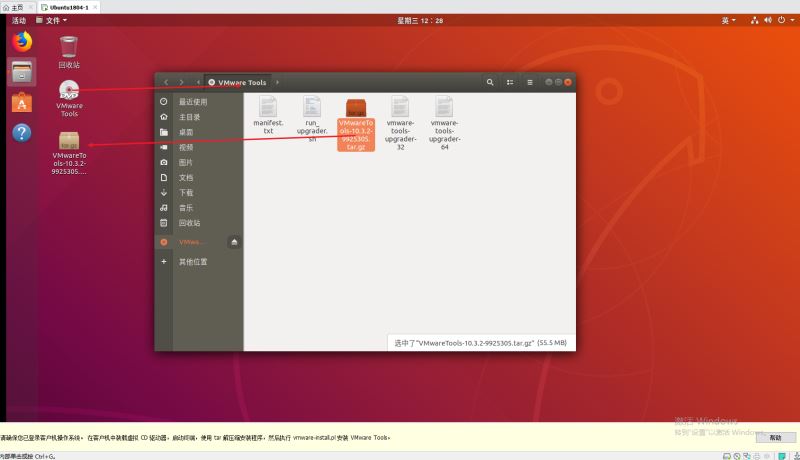Select the run_upgrader.sh file
Screen dimensions: 800x460
312,115
